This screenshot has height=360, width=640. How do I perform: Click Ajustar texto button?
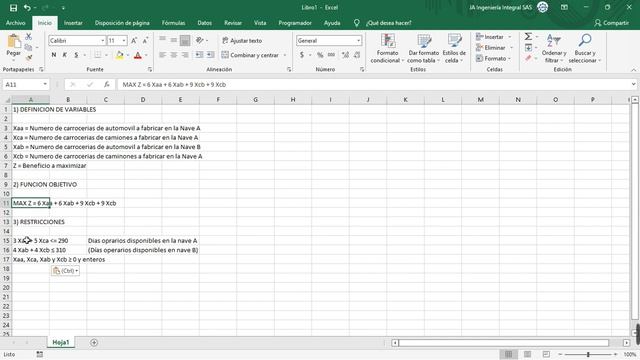click(x=242, y=40)
